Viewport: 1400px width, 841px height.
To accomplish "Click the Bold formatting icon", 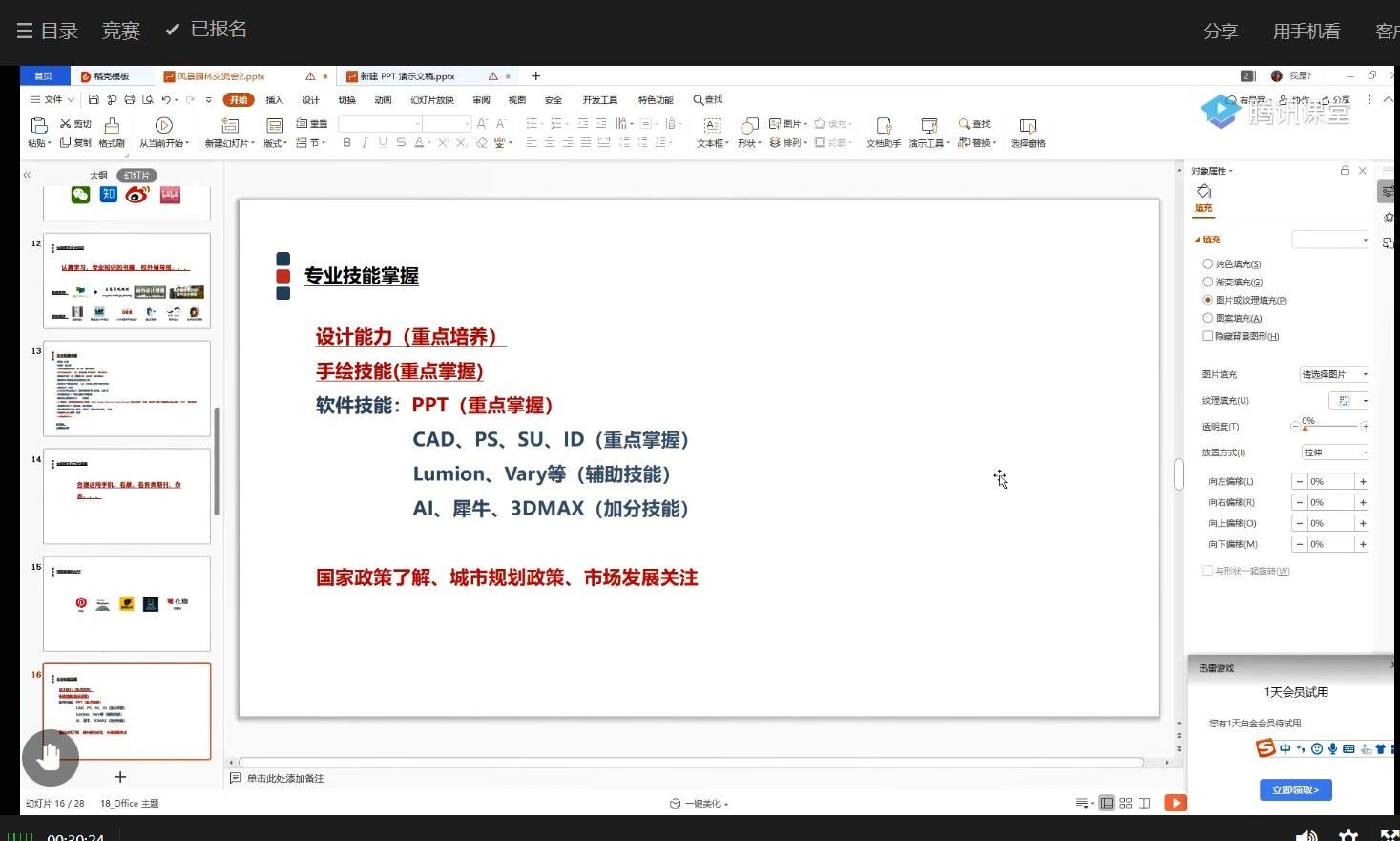I will 346,143.
